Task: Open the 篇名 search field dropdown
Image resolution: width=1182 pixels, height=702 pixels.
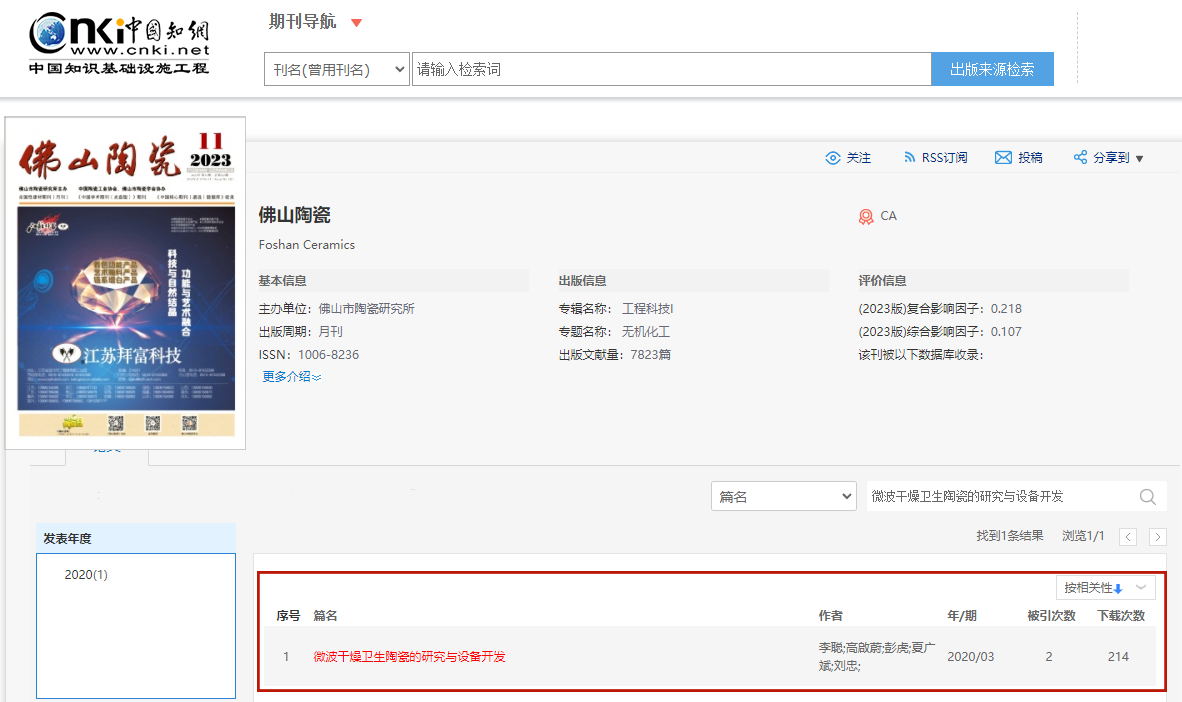Action: pos(846,495)
